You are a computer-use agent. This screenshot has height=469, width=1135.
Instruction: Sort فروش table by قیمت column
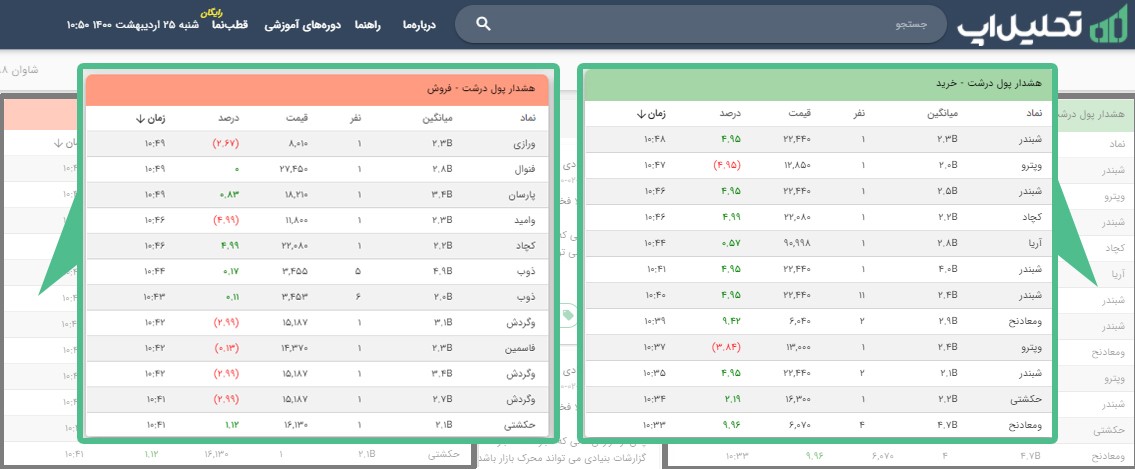point(297,119)
